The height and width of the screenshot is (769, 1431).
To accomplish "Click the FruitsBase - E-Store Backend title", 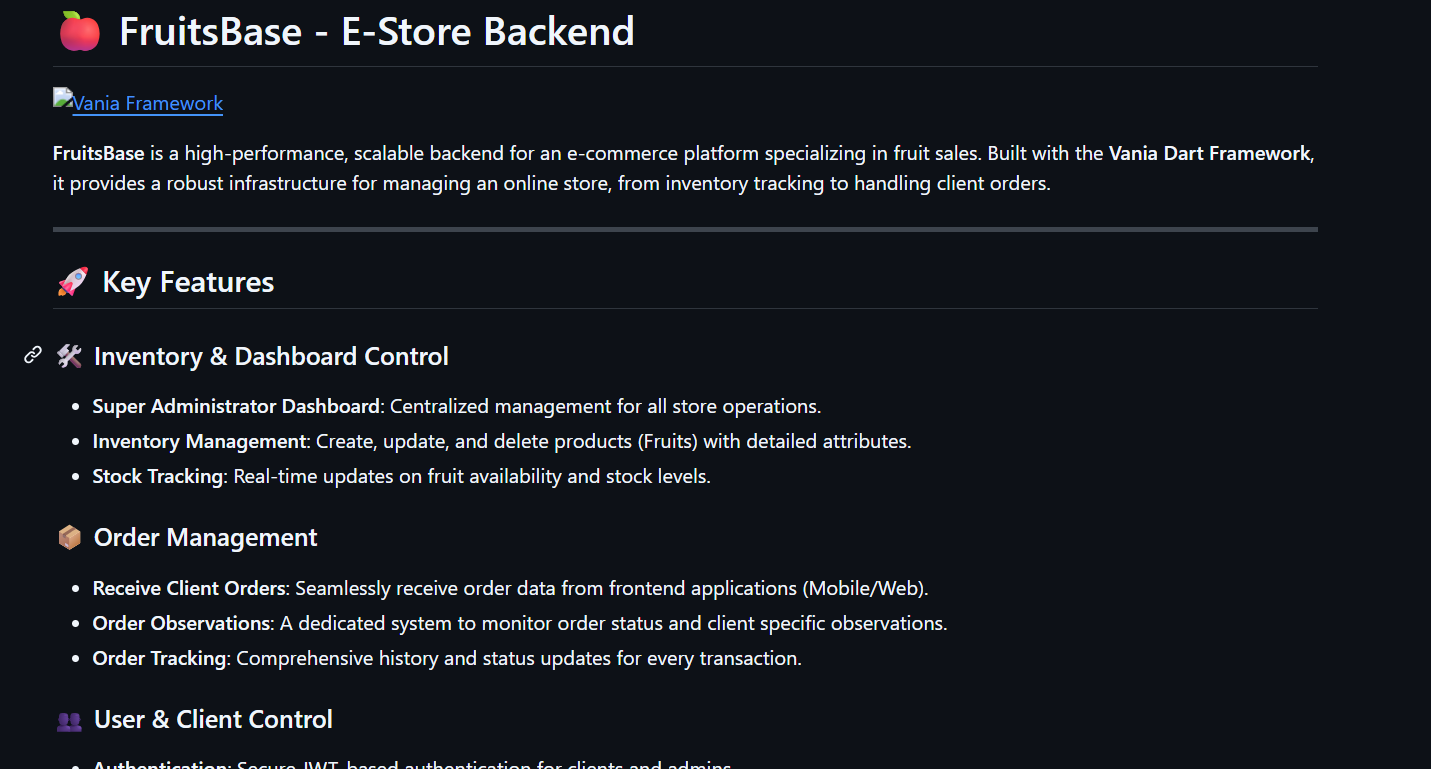I will tap(376, 32).
